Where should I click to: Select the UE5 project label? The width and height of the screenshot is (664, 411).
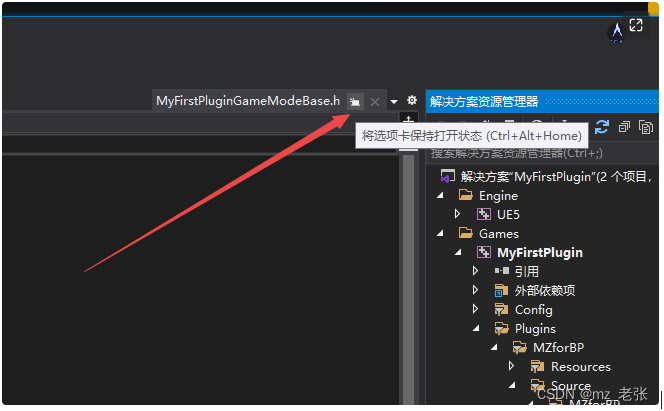(508, 215)
